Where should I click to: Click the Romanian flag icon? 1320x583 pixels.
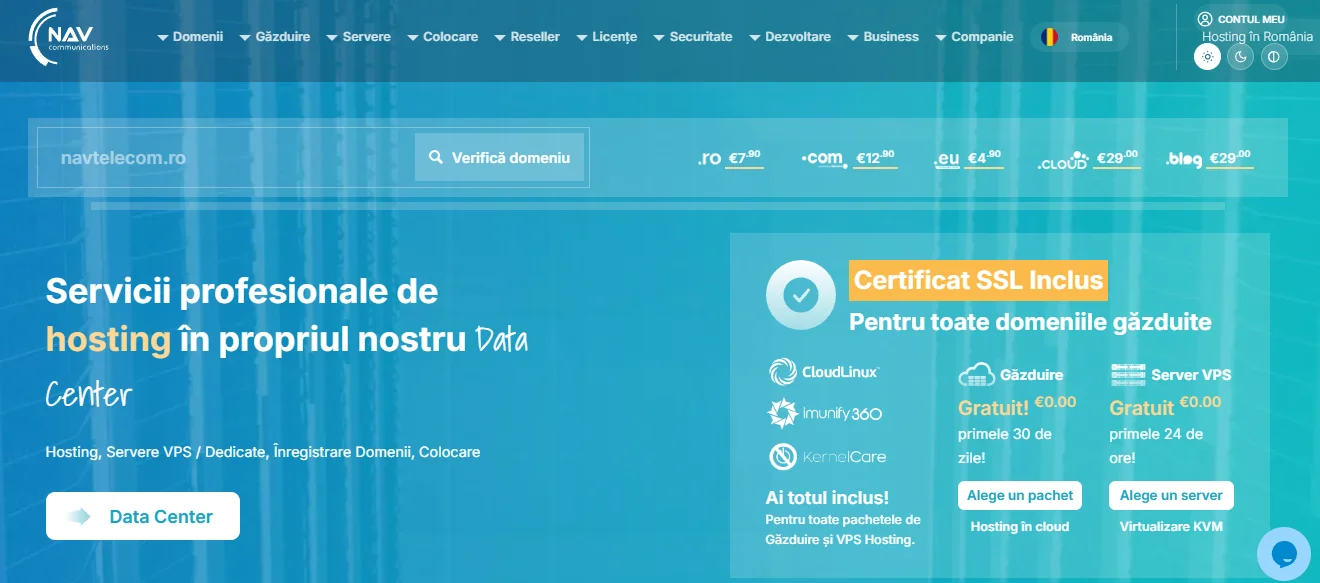click(x=1049, y=37)
